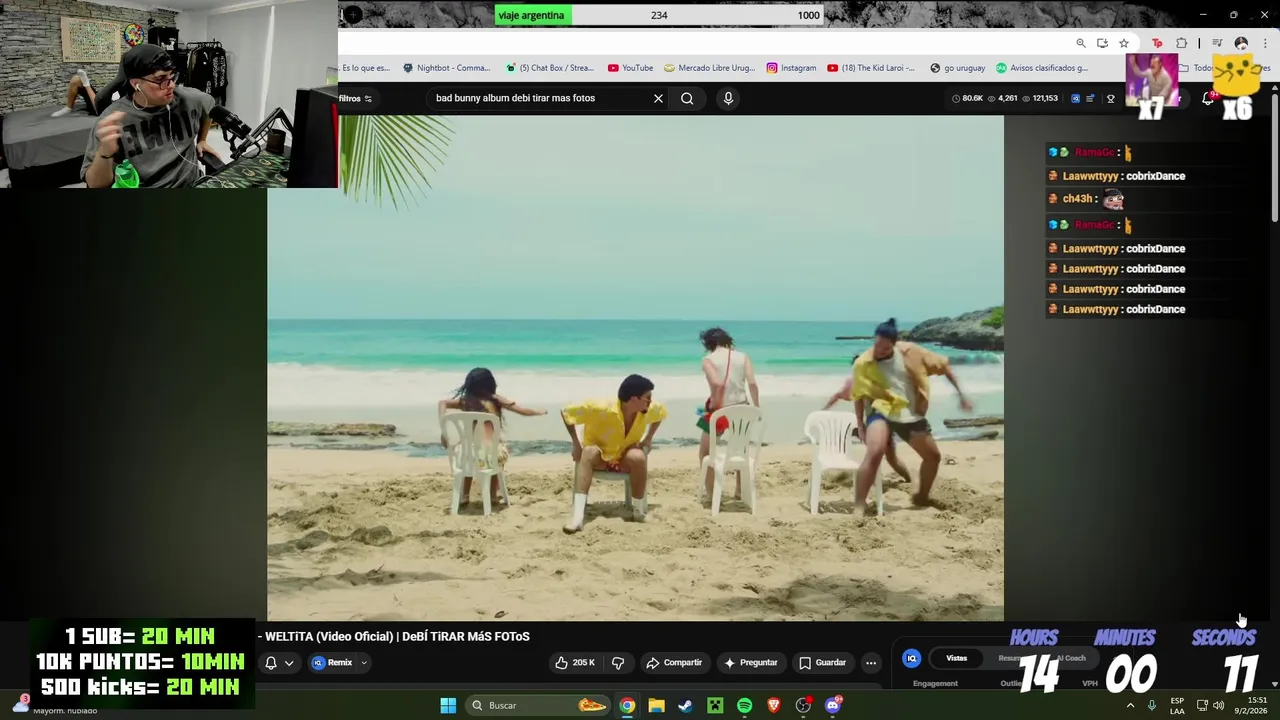This screenshot has width=1280, height=720.
Task: Select the Vistas tab in the IQ panel
Action: pos(957,658)
